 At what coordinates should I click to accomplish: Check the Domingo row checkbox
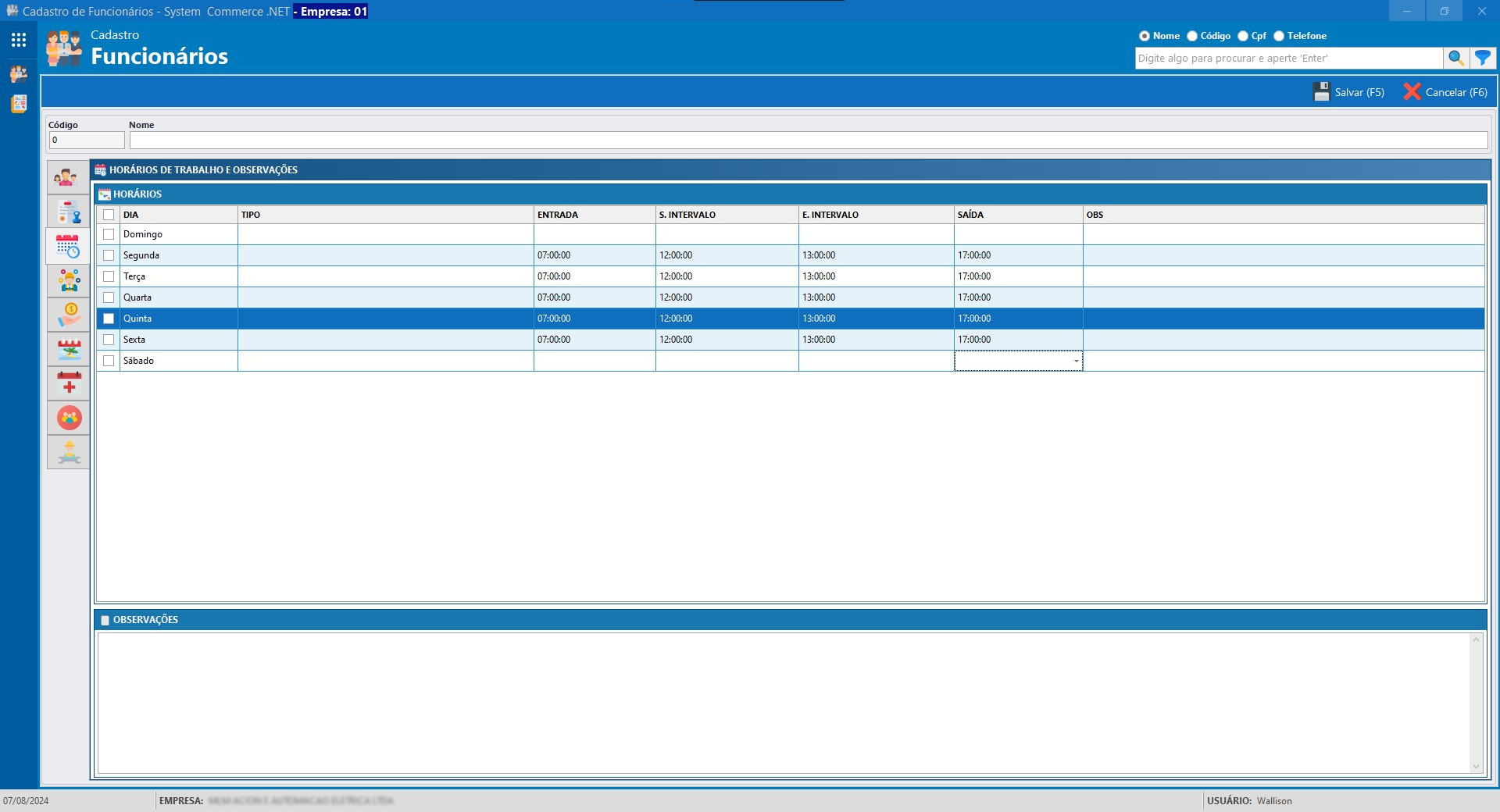[x=109, y=234]
